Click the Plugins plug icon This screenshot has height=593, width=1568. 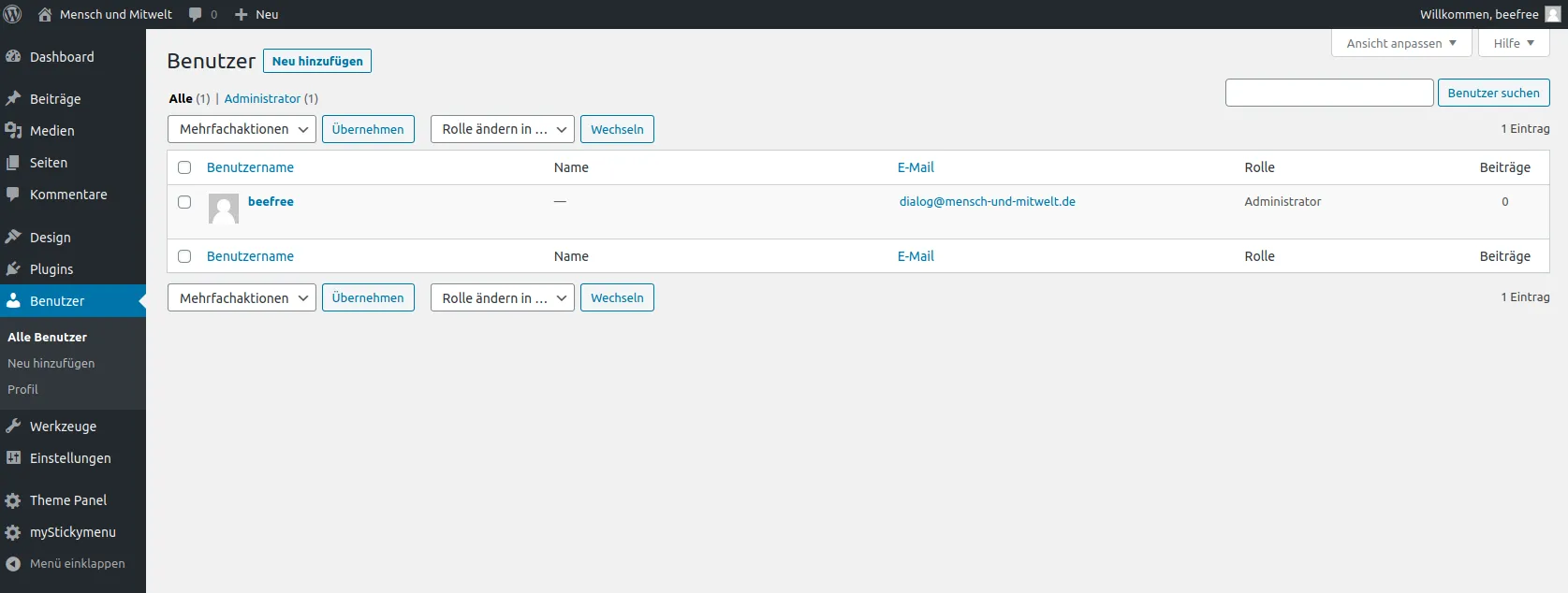tap(13, 269)
